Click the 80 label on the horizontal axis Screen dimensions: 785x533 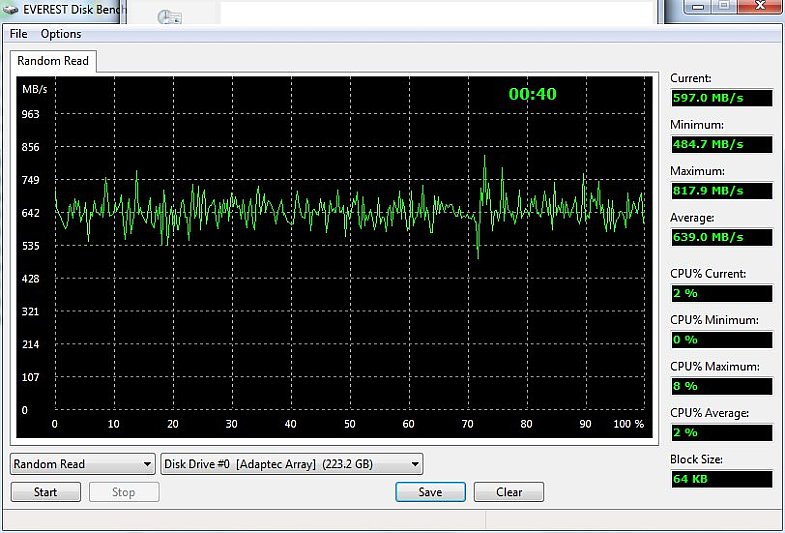(526, 424)
